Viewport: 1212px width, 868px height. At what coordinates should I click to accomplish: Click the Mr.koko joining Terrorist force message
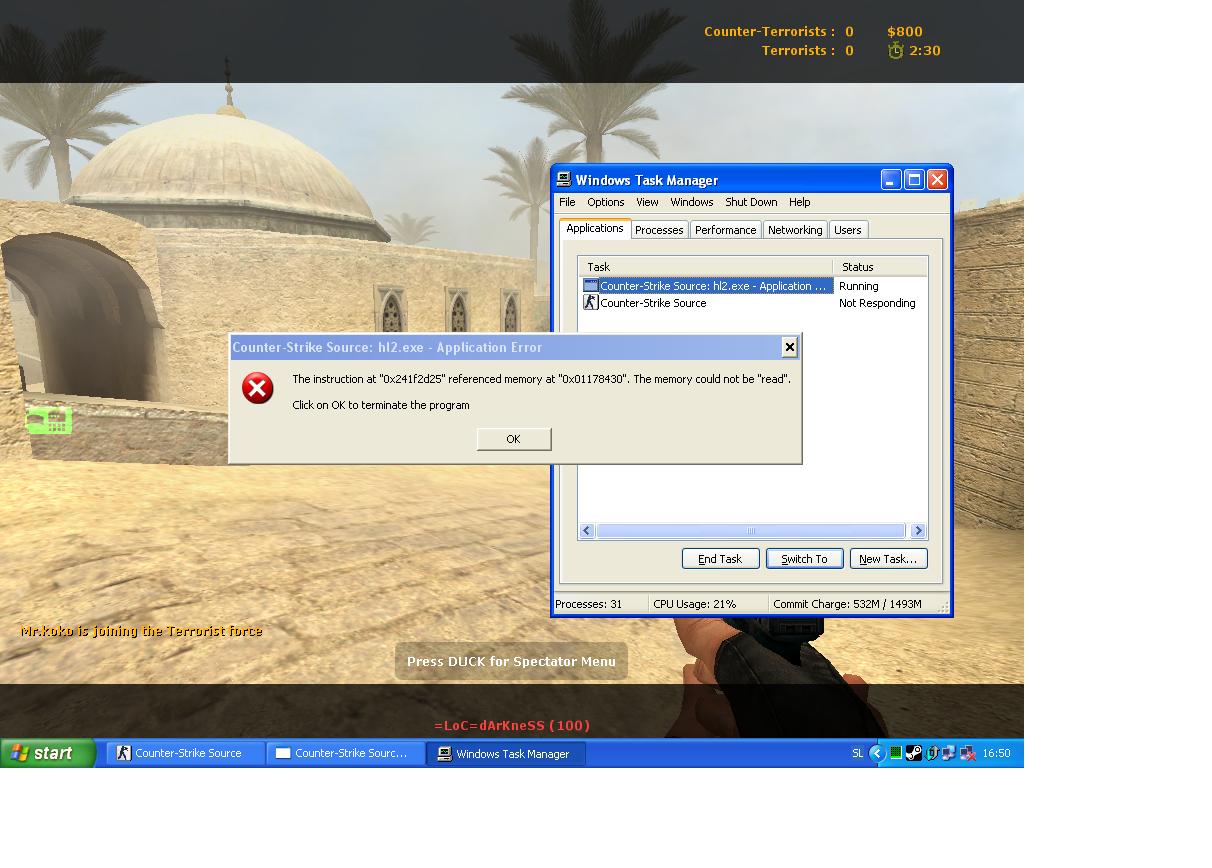coord(141,631)
